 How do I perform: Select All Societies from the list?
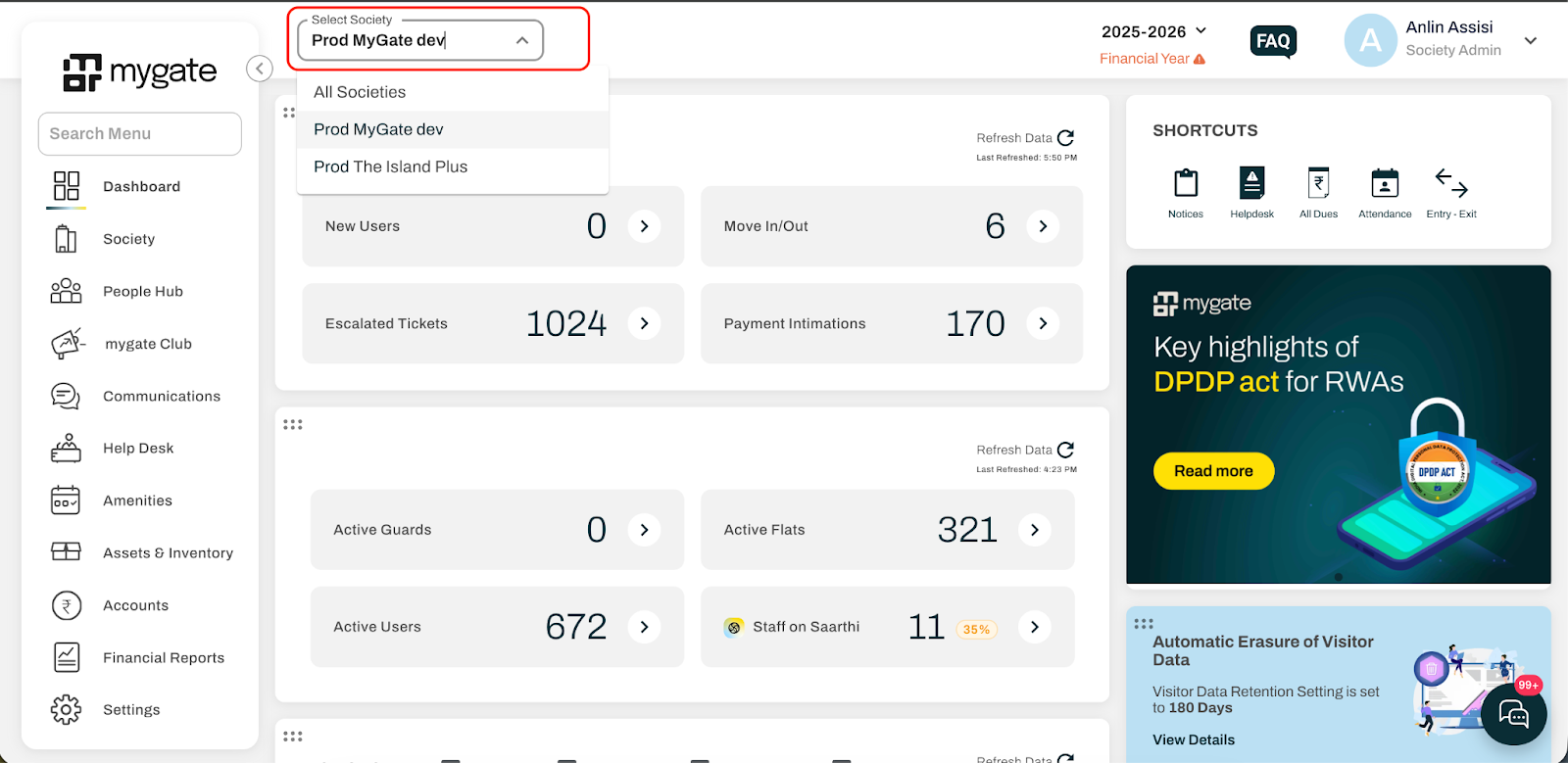tap(453, 92)
